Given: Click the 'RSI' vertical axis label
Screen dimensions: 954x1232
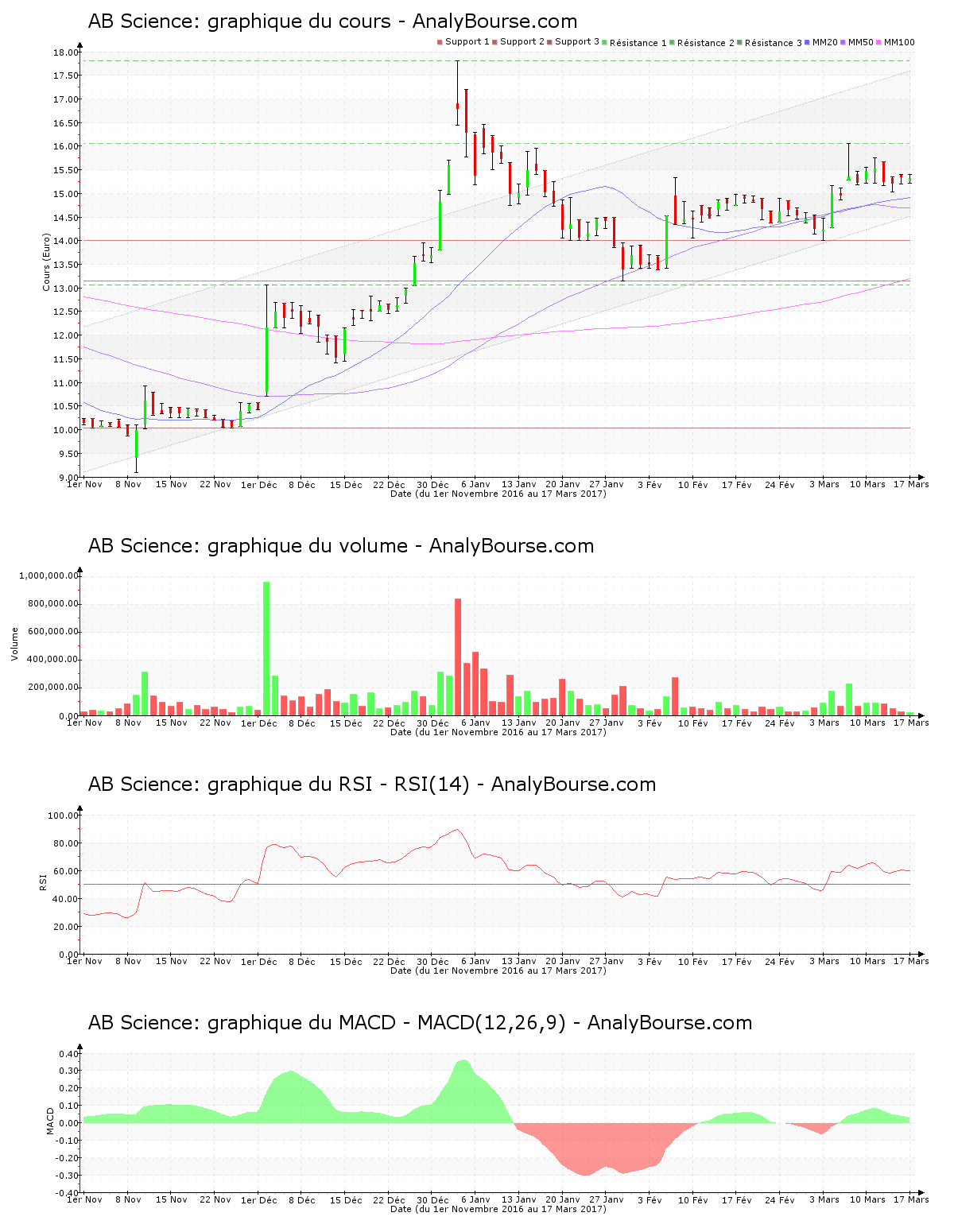Looking at the screenshot, I should [43, 881].
